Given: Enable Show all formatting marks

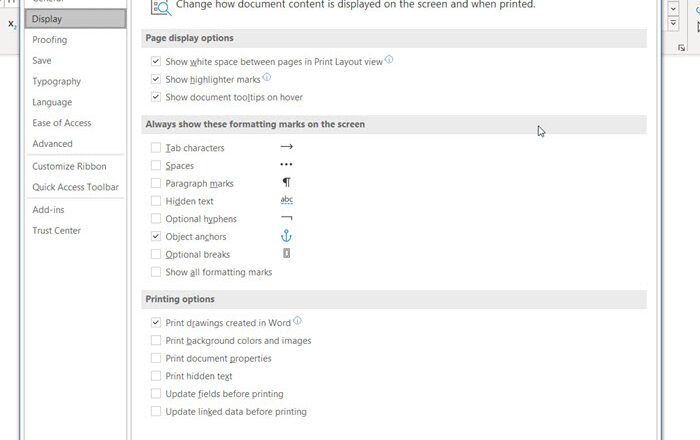Looking at the screenshot, I should point(156,272).
